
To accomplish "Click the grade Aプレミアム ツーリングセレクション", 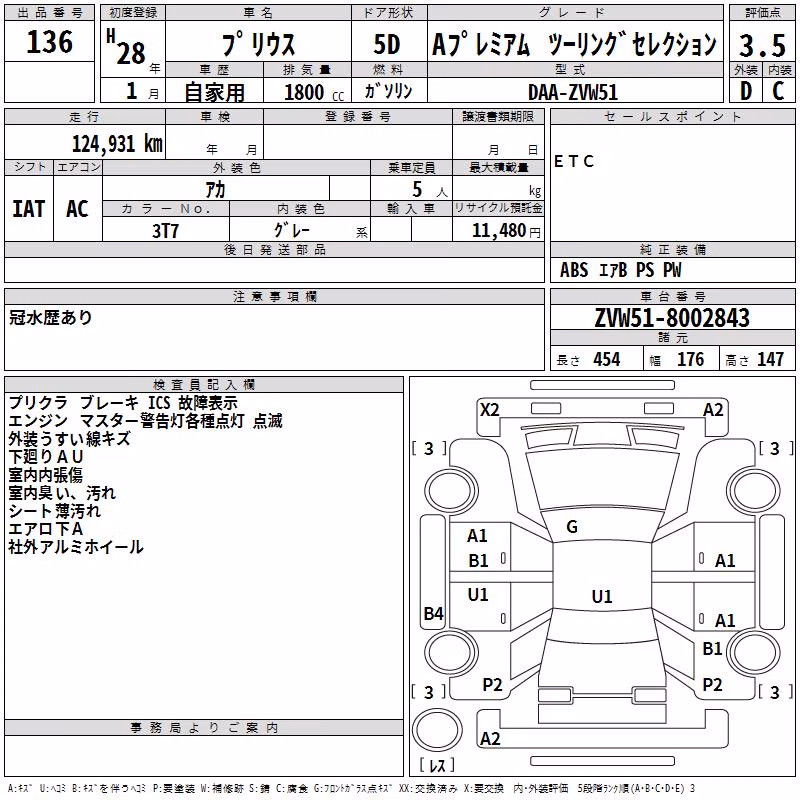I will click(574, 44).
